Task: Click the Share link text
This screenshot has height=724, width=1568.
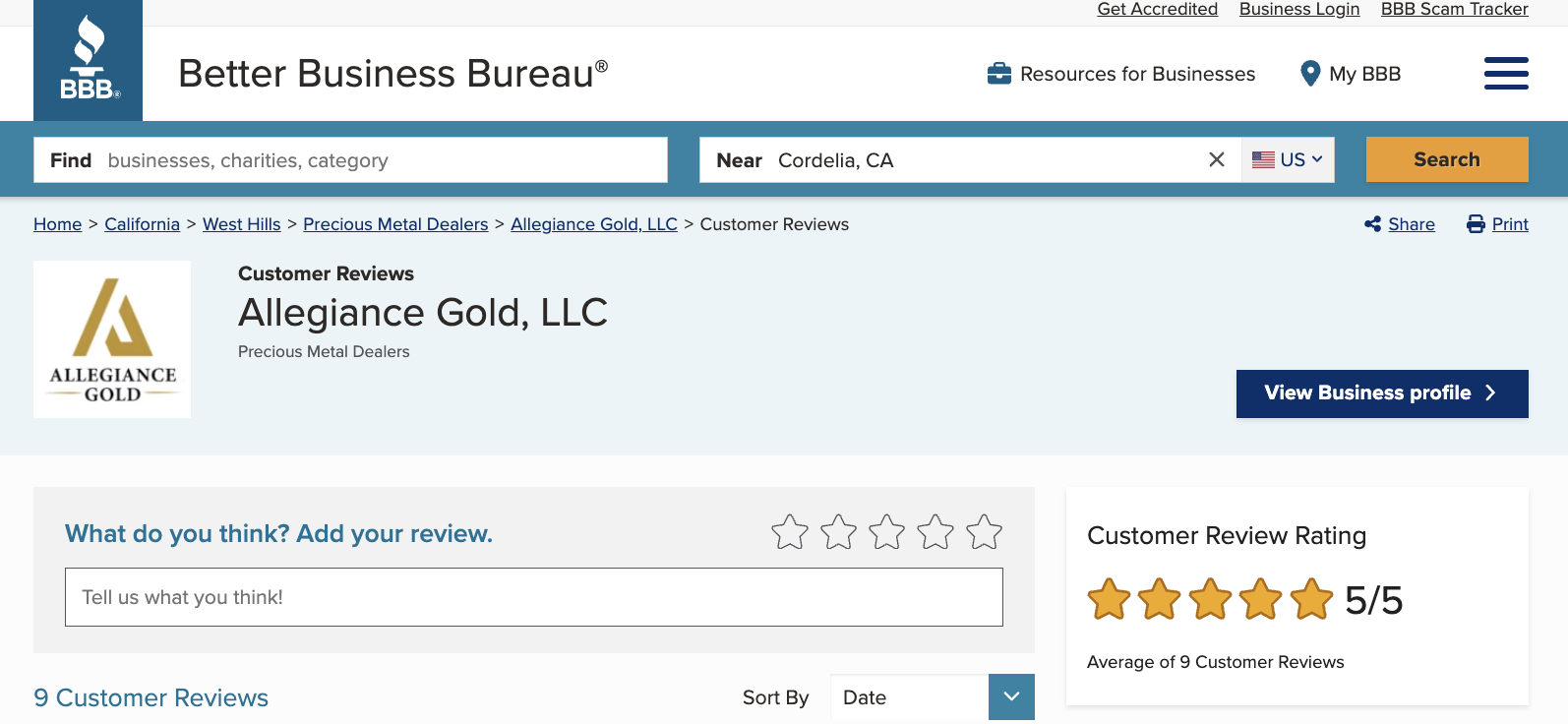Action: coord(1412,224)
